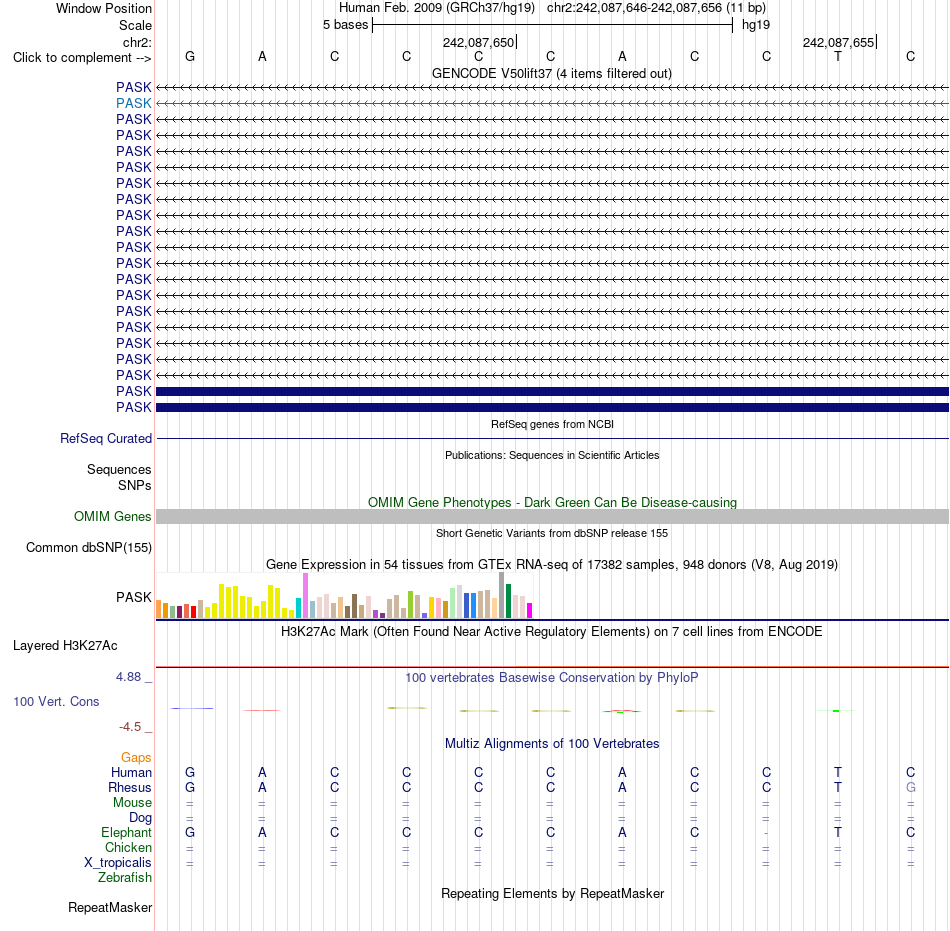The height and width of the screenshot is (931, 950).
Task: Select the 'X_tropicalis' alignment row label
Action: pyautogui.click(x=118, y=863)
